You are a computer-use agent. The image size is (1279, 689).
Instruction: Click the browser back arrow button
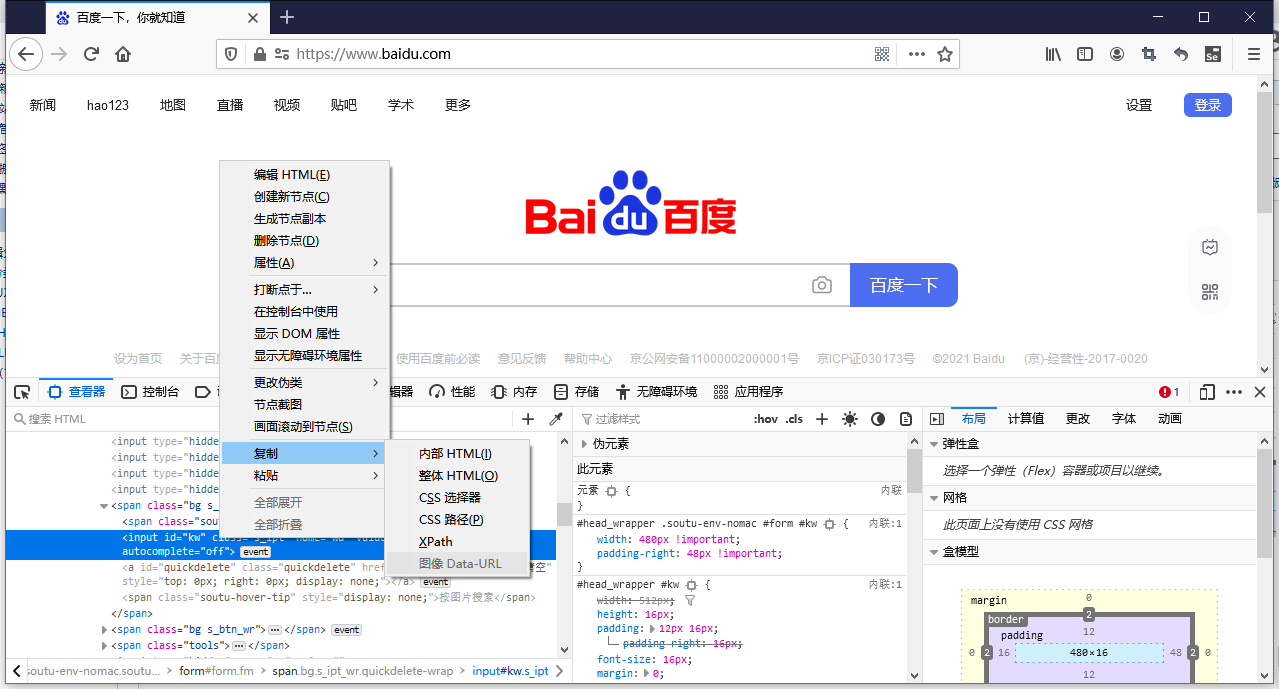tap(25, 54)
